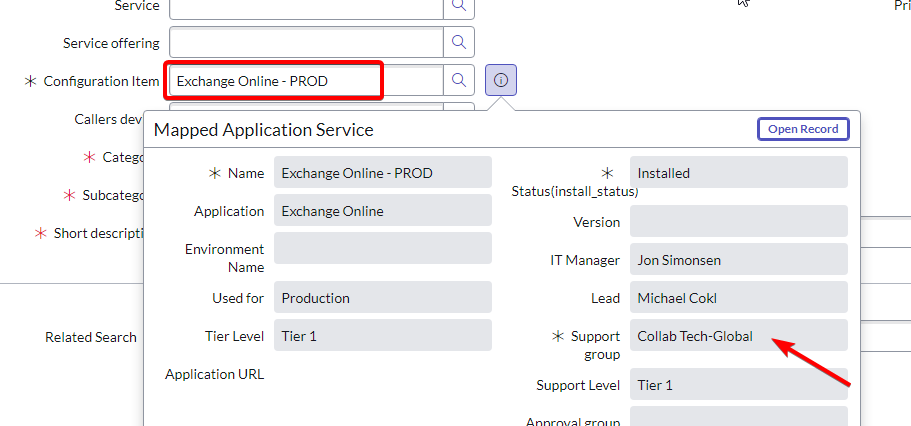Click the empty Environment Name field
The width and height of the screenshot is (911, 426).
pyautogui.click(x=382, y=248)
